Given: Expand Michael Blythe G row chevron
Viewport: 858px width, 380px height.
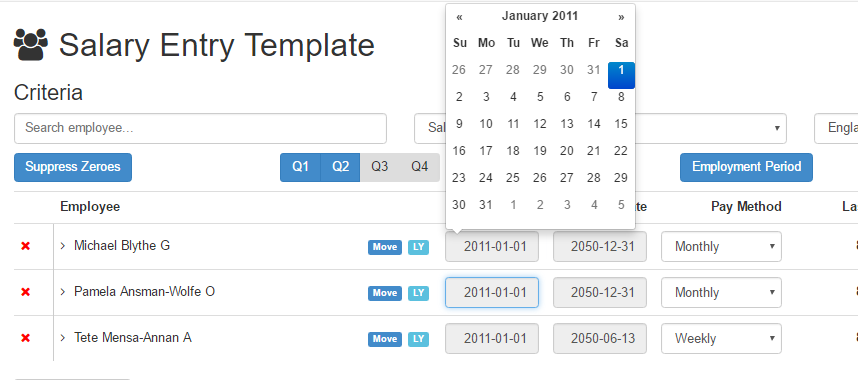Looking at the screenshot, I should (63, 246).
